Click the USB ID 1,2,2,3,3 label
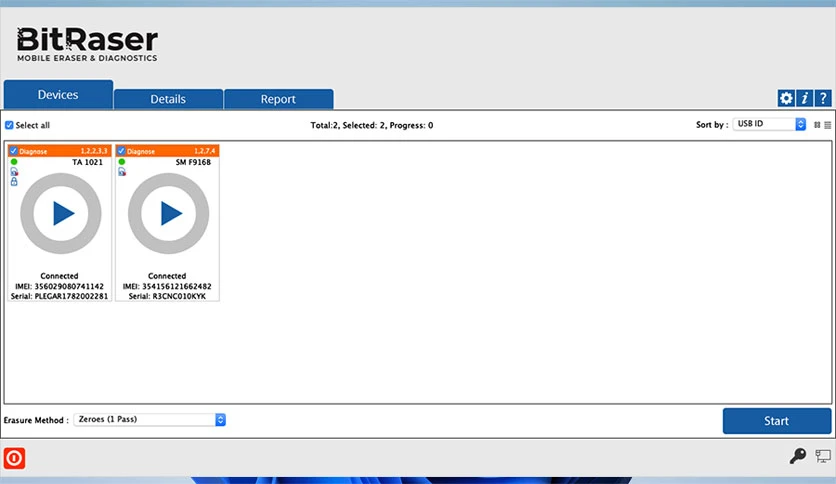This screenshot has width=836, height=484. [x=94, y=151]
